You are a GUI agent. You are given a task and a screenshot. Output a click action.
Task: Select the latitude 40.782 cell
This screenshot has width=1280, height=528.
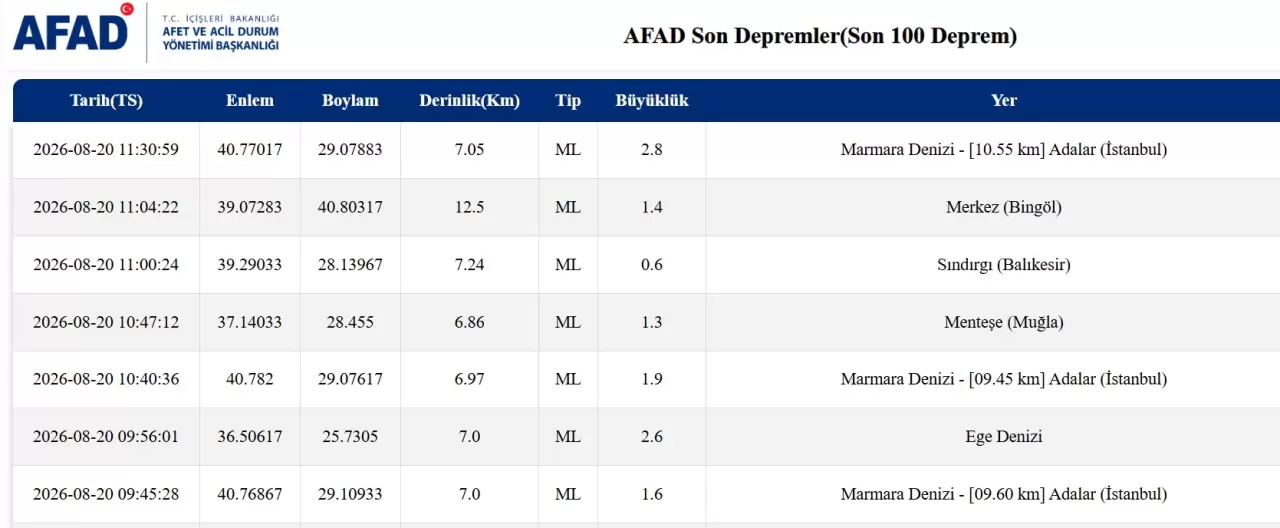(250, 379)
